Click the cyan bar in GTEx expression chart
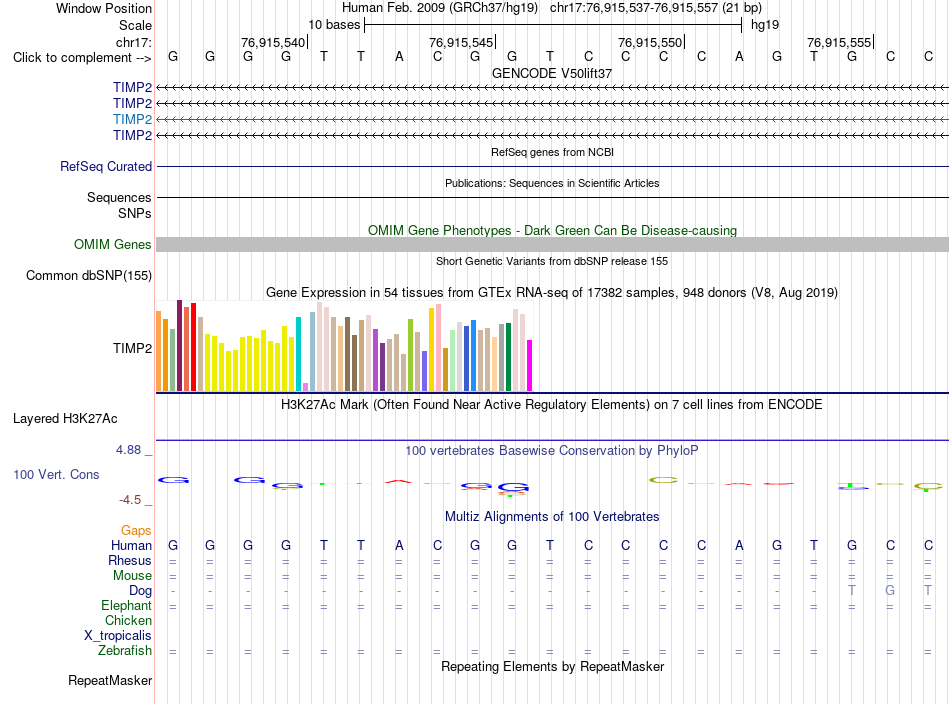The width and height of the screenshot is (950, 704). (x=298, y=354)
